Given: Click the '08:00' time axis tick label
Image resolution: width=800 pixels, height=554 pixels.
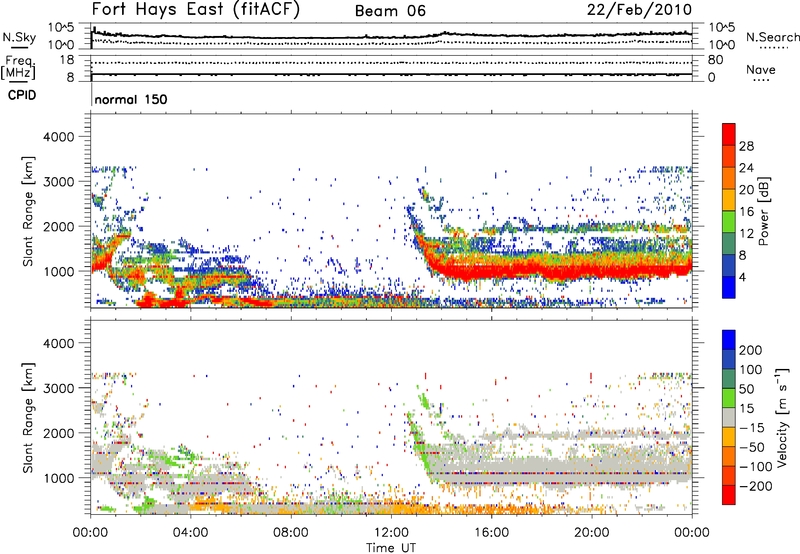Looking at the screenshot, I should click(x=291, y=533).
